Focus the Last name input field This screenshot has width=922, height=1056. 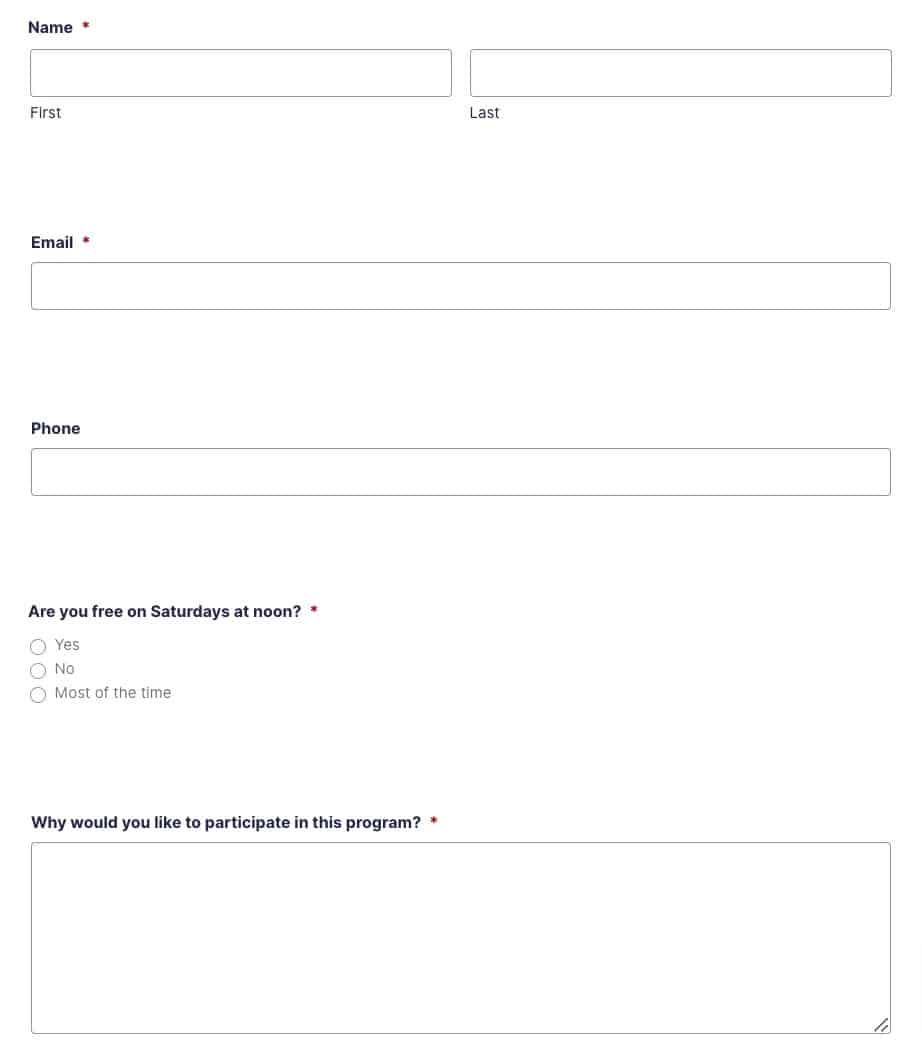coord(680,73)
